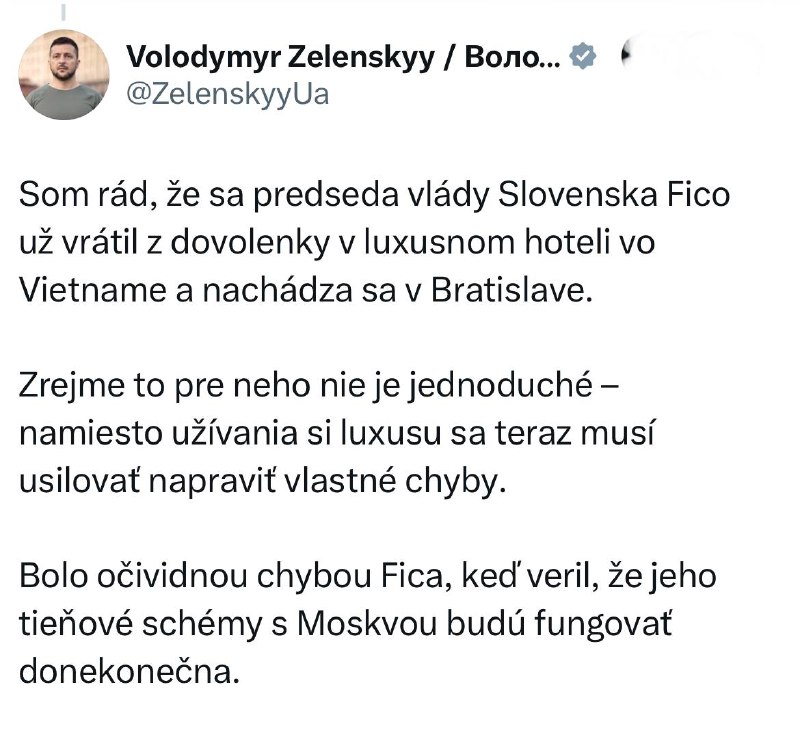Click 'Slovenska Fico' in the first line
The height and width of the screenshot is (739, 800).
(x=614, y=195)
